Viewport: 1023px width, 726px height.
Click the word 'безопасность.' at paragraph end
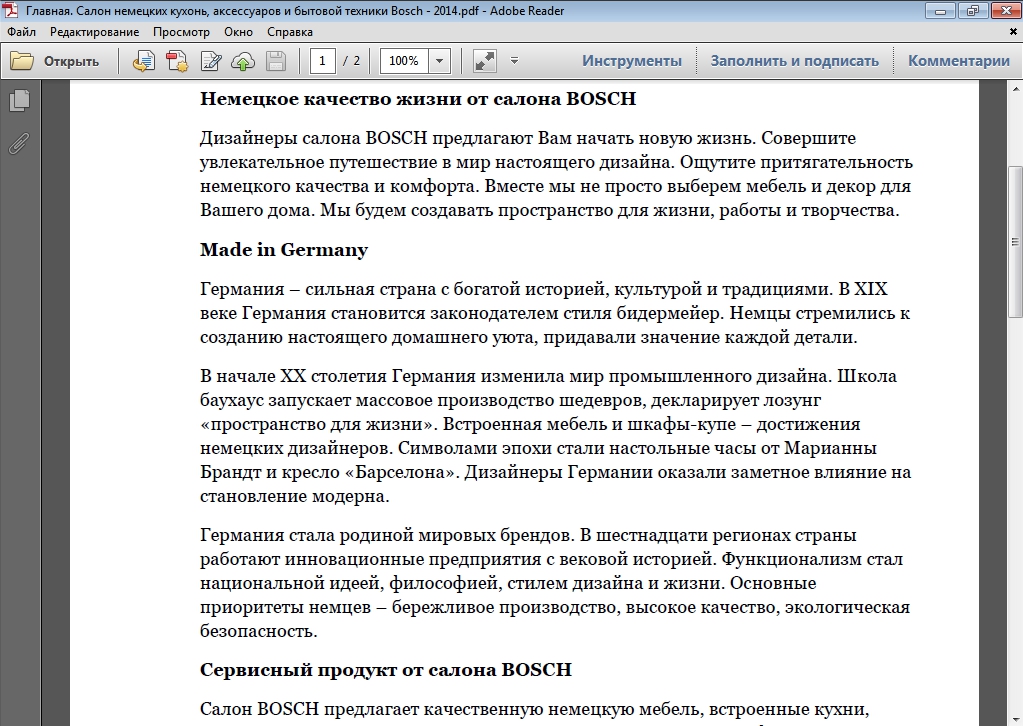(x=258, y=631)
